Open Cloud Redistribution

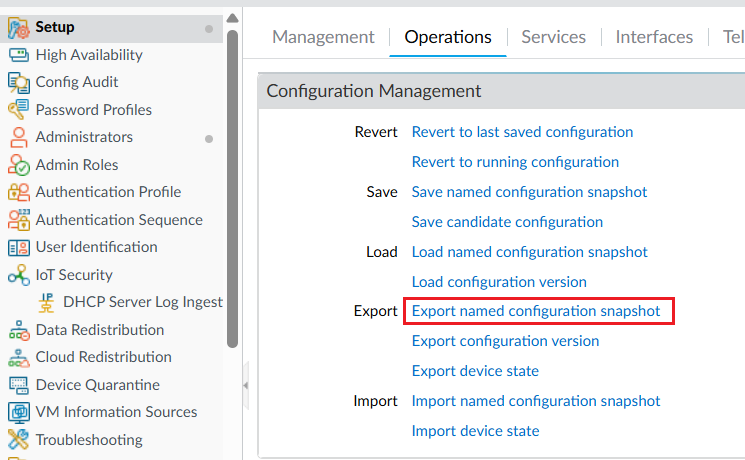click(104, 357)
